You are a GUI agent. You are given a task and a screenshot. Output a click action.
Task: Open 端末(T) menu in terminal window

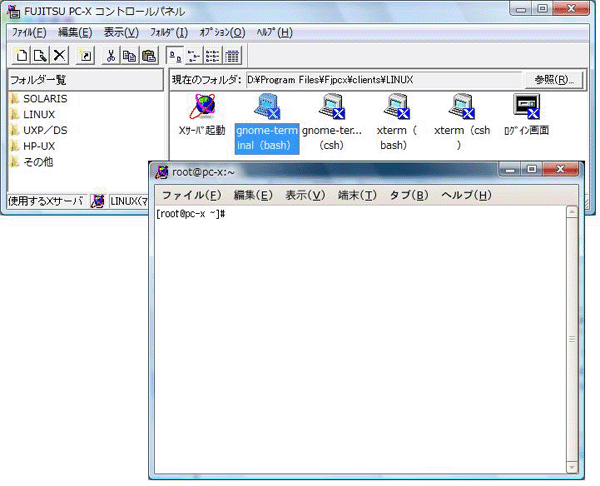pos(357,196)
